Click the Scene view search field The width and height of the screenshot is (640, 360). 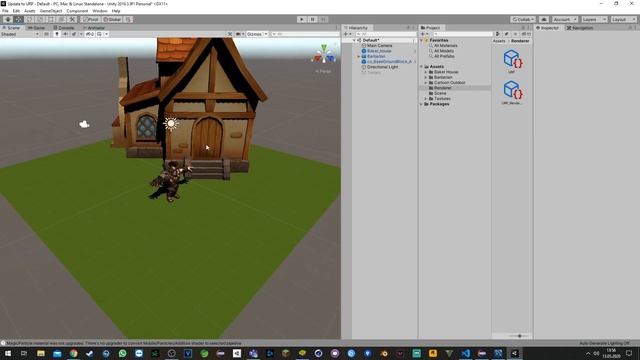305,34
